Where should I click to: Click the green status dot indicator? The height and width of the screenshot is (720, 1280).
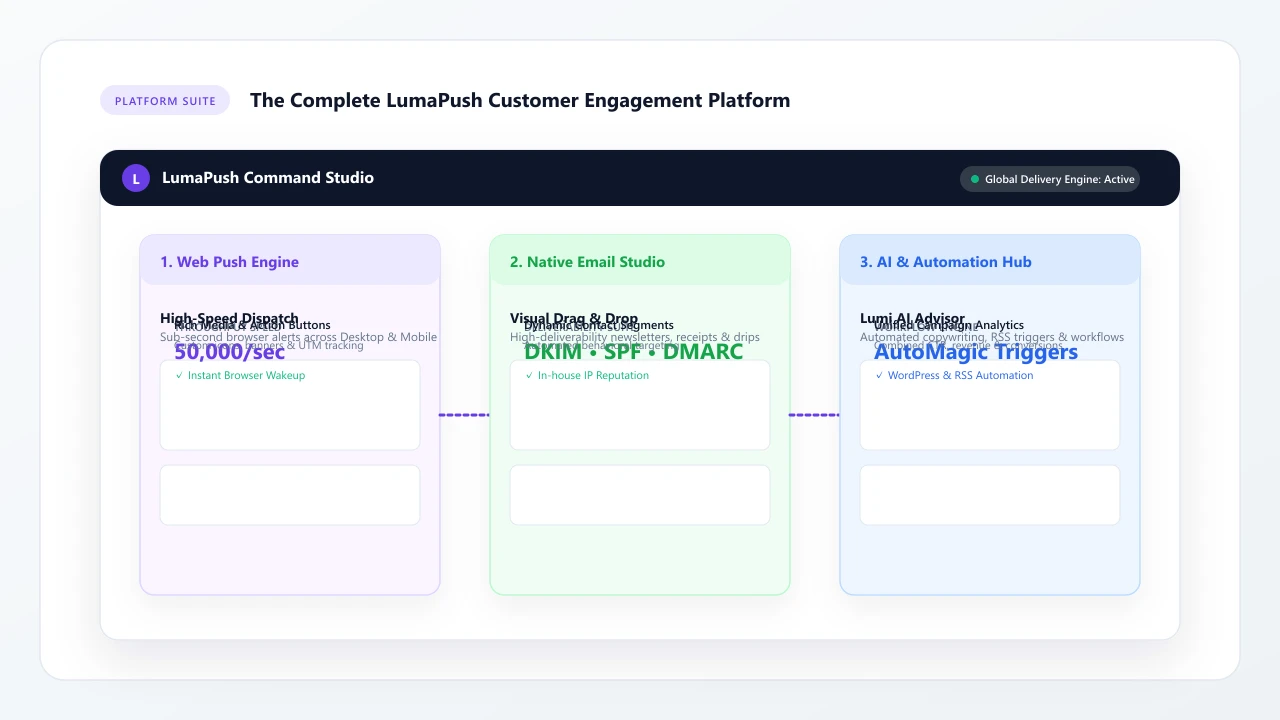[975, 179]
